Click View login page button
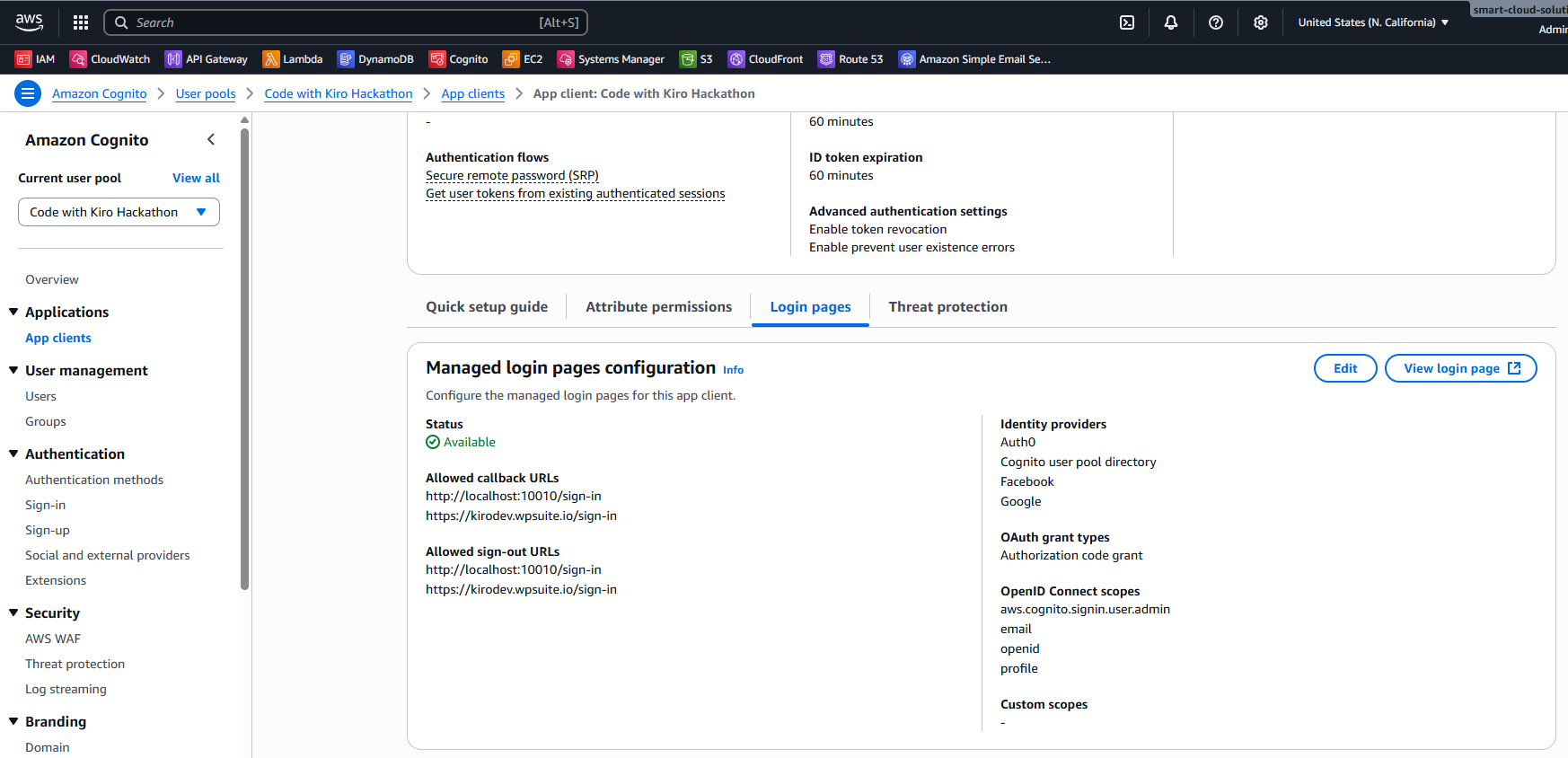Image resolution: width=1568 pixels, height=758 pixels. tap(1461, 368)
